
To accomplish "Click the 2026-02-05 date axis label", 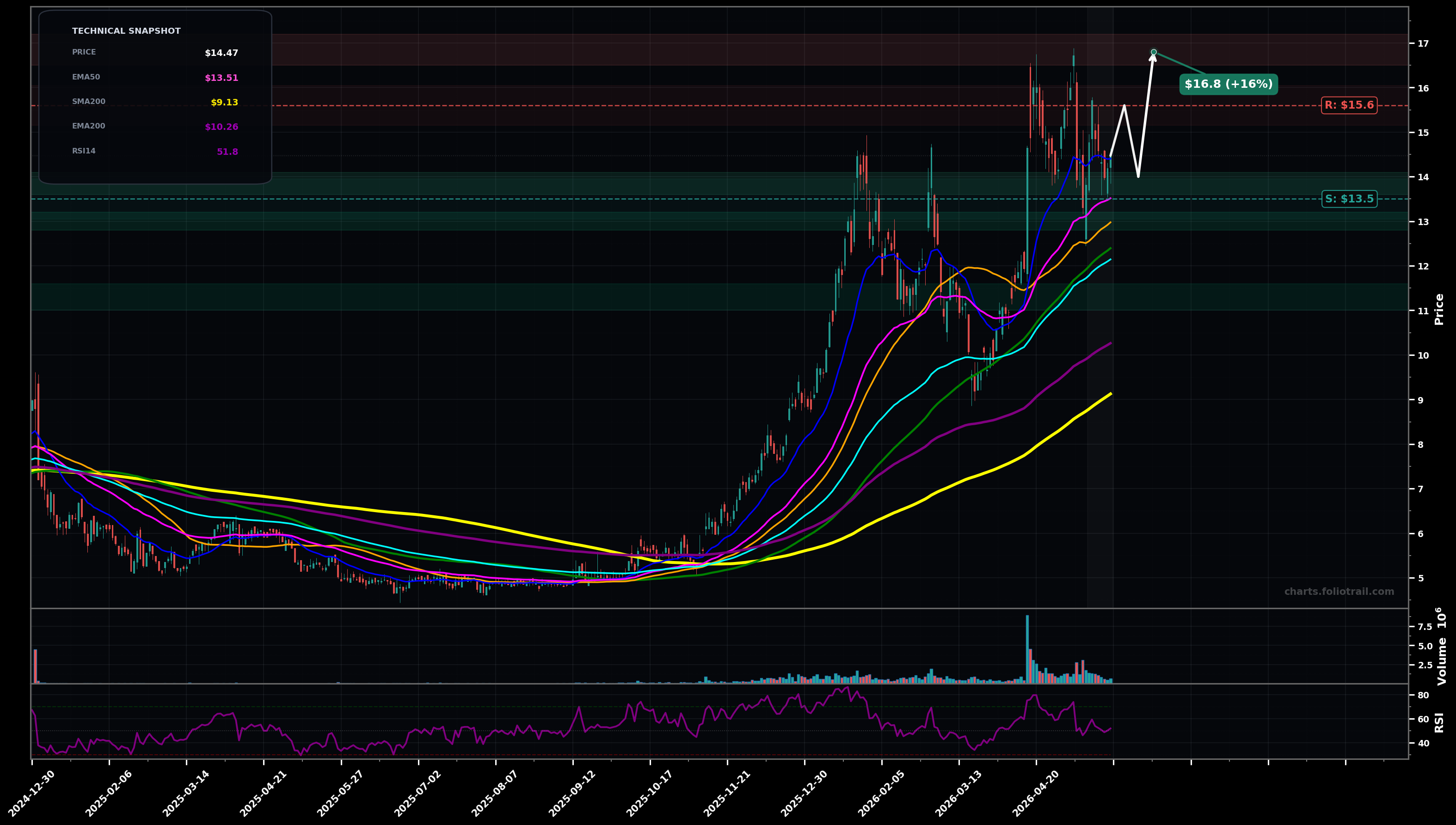I will [881, 793].
